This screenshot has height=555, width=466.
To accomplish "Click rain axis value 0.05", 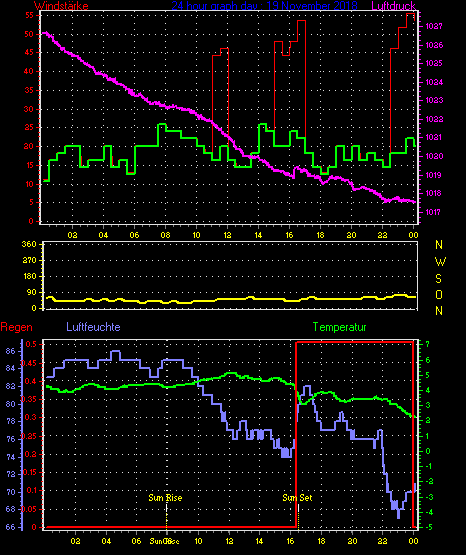I will coord(29,509).
